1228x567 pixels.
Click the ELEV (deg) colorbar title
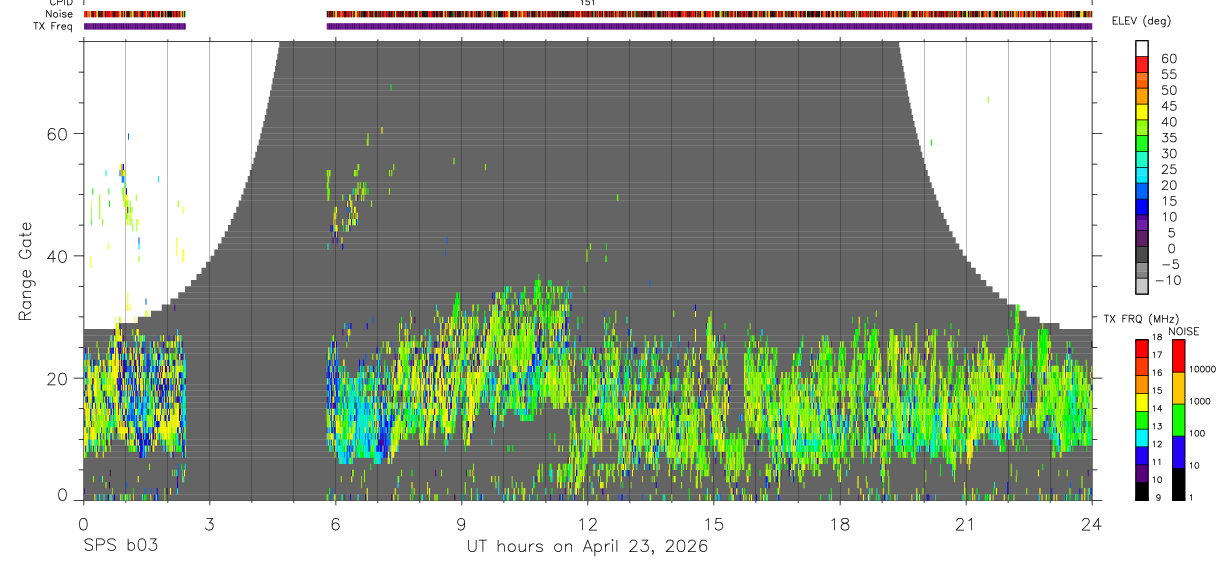(1141, 21)
